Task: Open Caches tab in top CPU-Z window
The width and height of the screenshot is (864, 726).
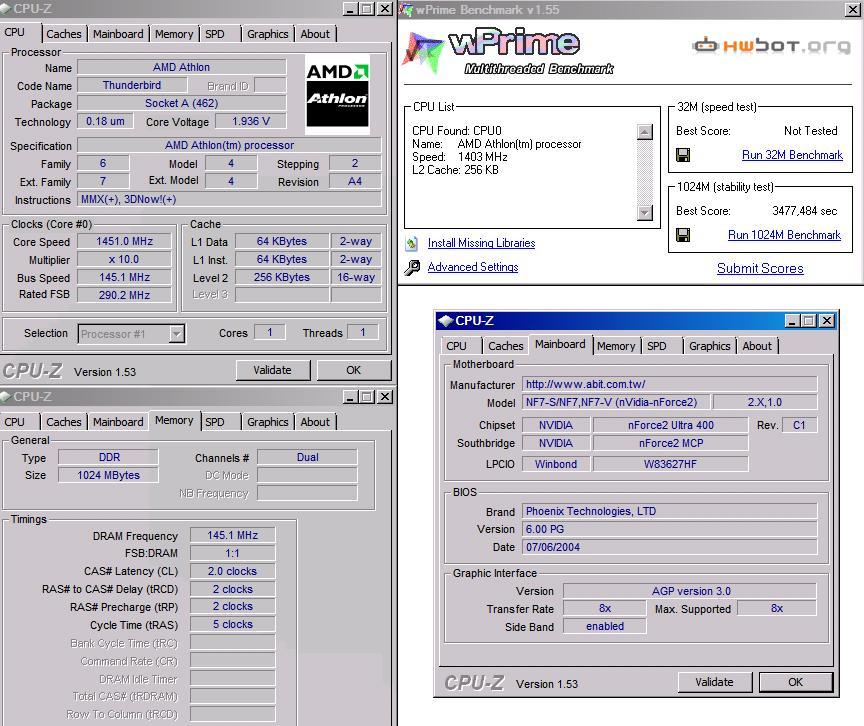Action: 64,34
